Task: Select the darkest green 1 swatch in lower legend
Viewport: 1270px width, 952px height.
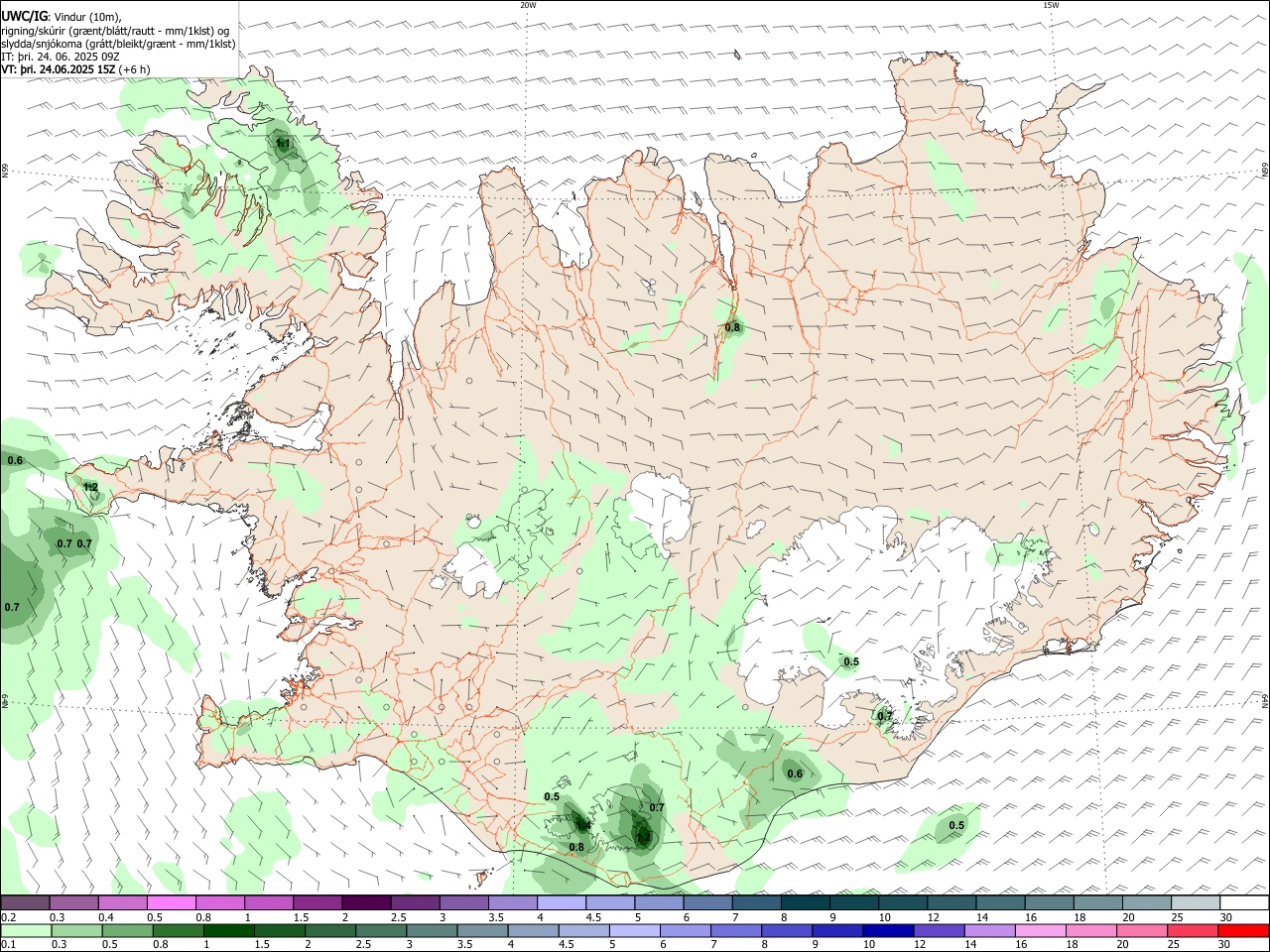Action: pyautogui.click(x=228, y=931)
